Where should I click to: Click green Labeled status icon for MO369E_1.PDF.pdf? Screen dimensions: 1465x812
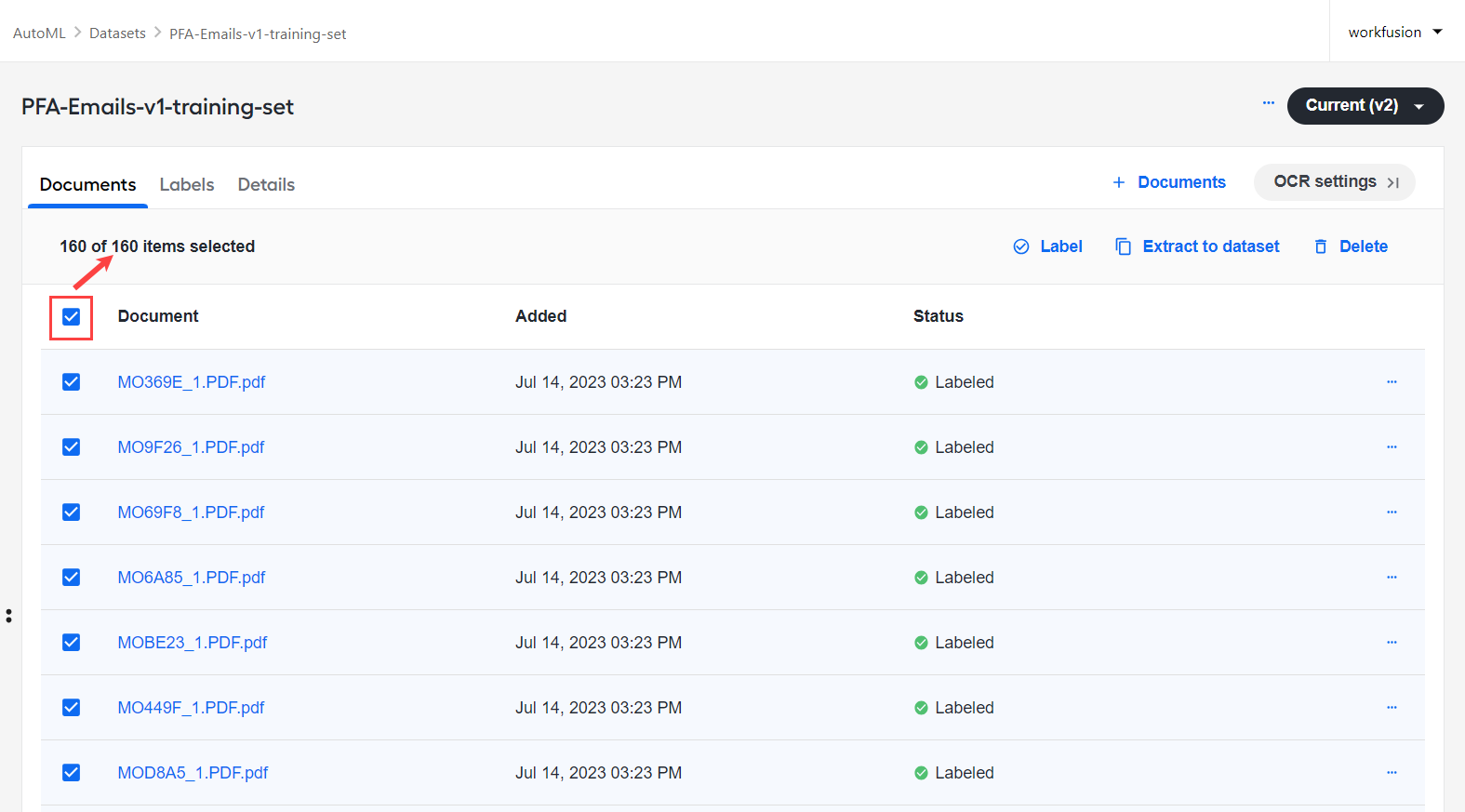click(921, 382)
